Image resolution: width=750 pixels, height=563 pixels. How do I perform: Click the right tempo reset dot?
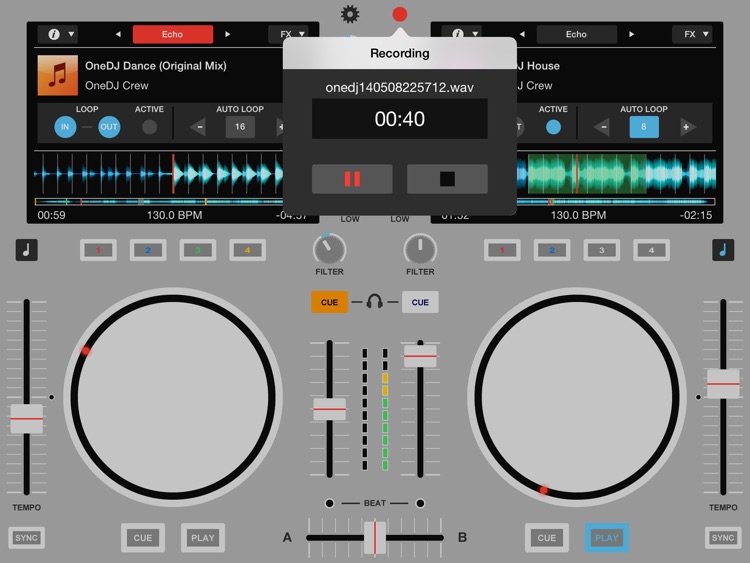[x=698, y=397]
